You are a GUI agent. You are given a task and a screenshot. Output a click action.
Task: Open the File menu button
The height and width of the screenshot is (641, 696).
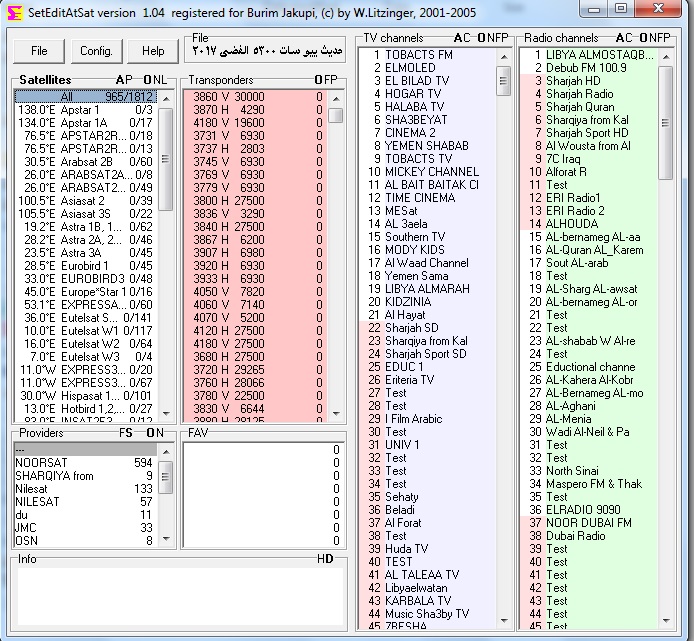tap(39, 51)
